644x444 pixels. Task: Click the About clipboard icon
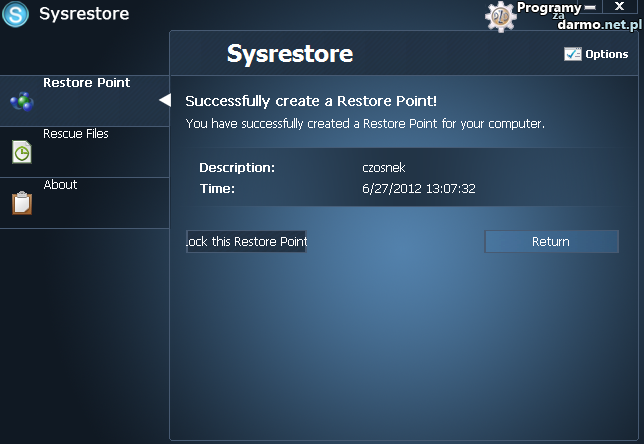[21, 203]
